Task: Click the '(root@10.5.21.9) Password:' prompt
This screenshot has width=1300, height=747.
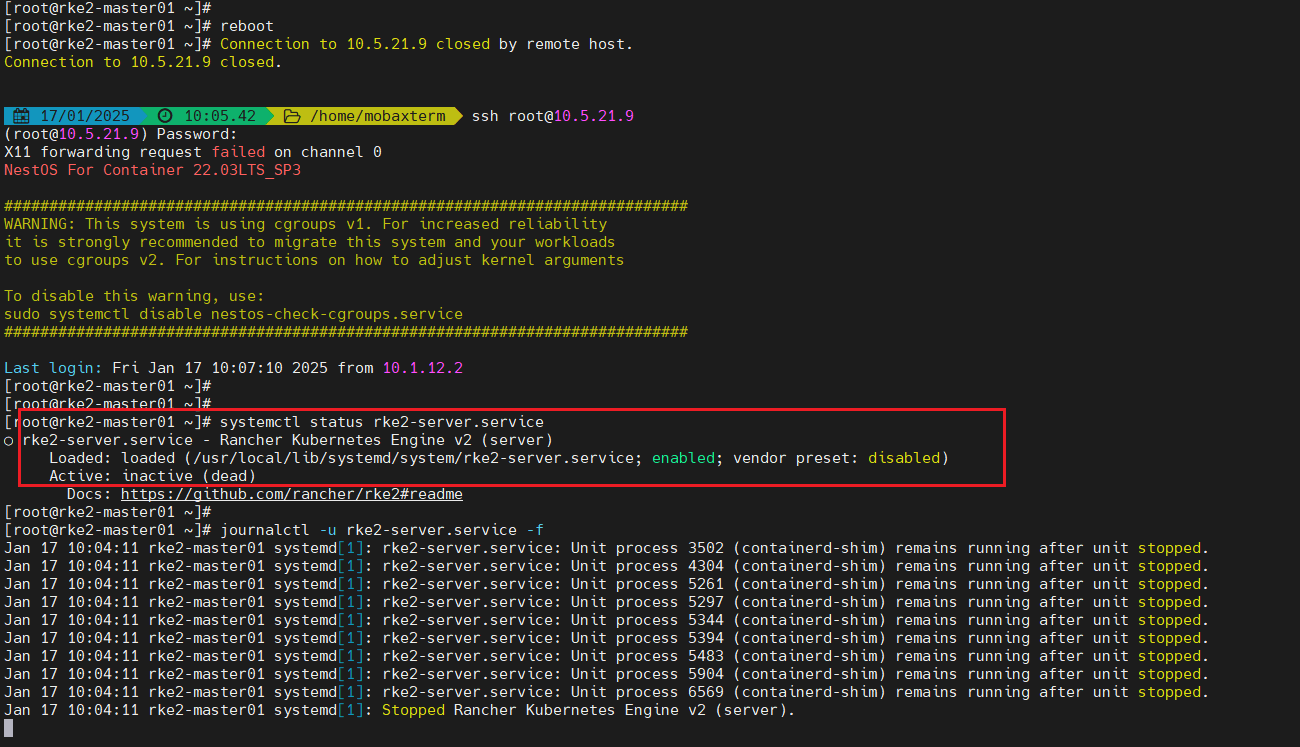Action: (x=121, y=134)
